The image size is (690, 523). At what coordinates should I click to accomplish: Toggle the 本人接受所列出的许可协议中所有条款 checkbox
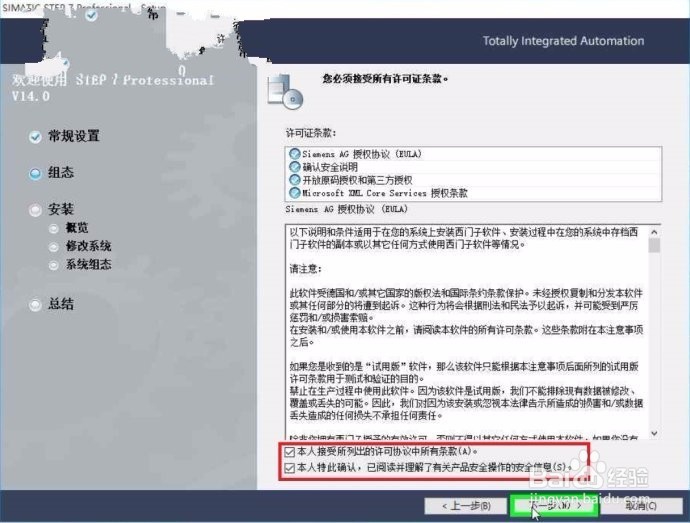(x=290, y=452)
